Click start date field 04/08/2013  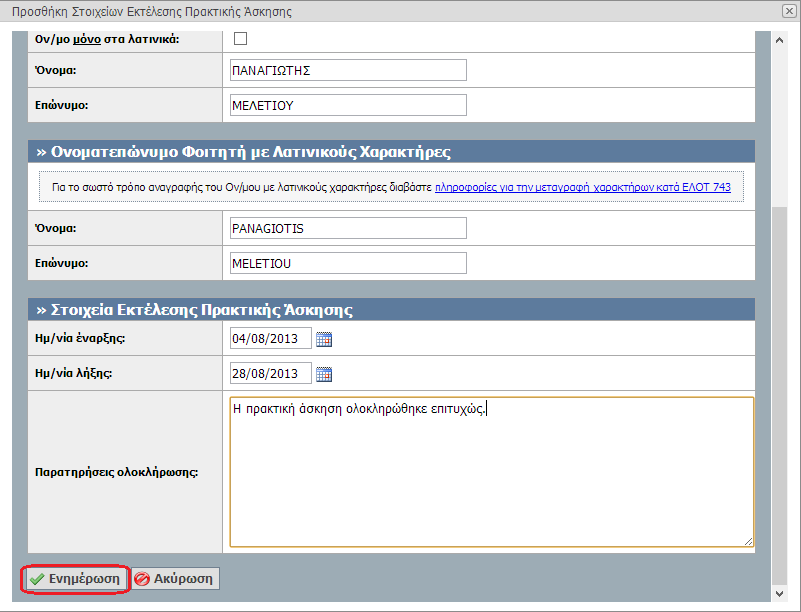[271, 338]
